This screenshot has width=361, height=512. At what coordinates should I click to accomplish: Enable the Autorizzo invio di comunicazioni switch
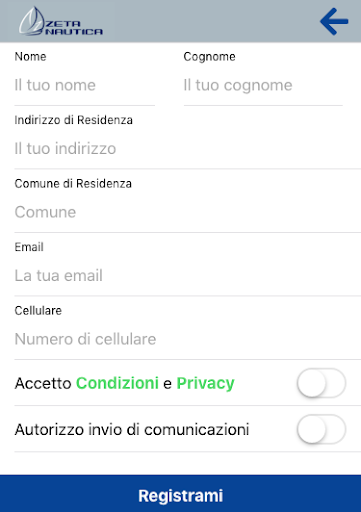(321, 429)
